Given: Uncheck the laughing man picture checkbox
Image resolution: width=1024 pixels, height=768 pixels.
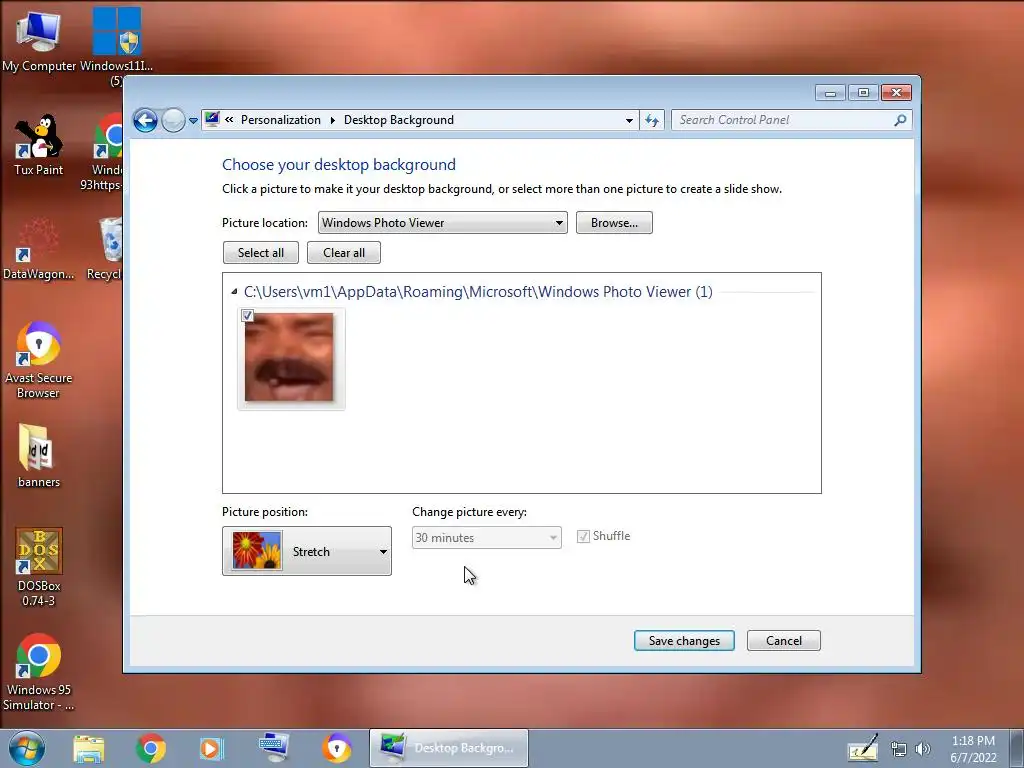Looking at the screenshot, I should pos(248,315).
